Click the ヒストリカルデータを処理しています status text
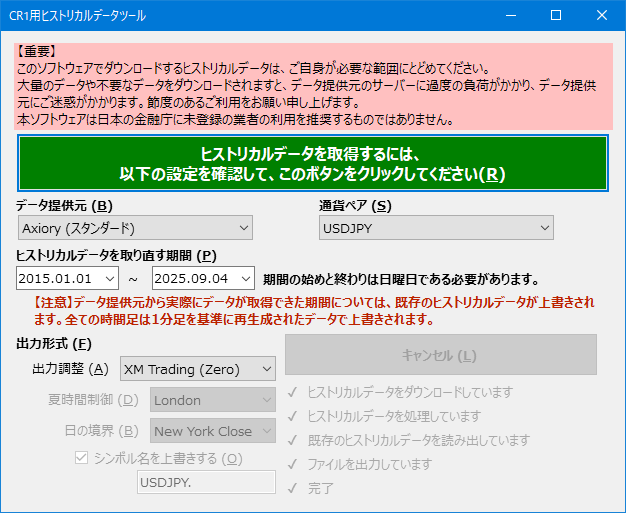The width and height of the screenshot is (626, 513). pos(394,416)
